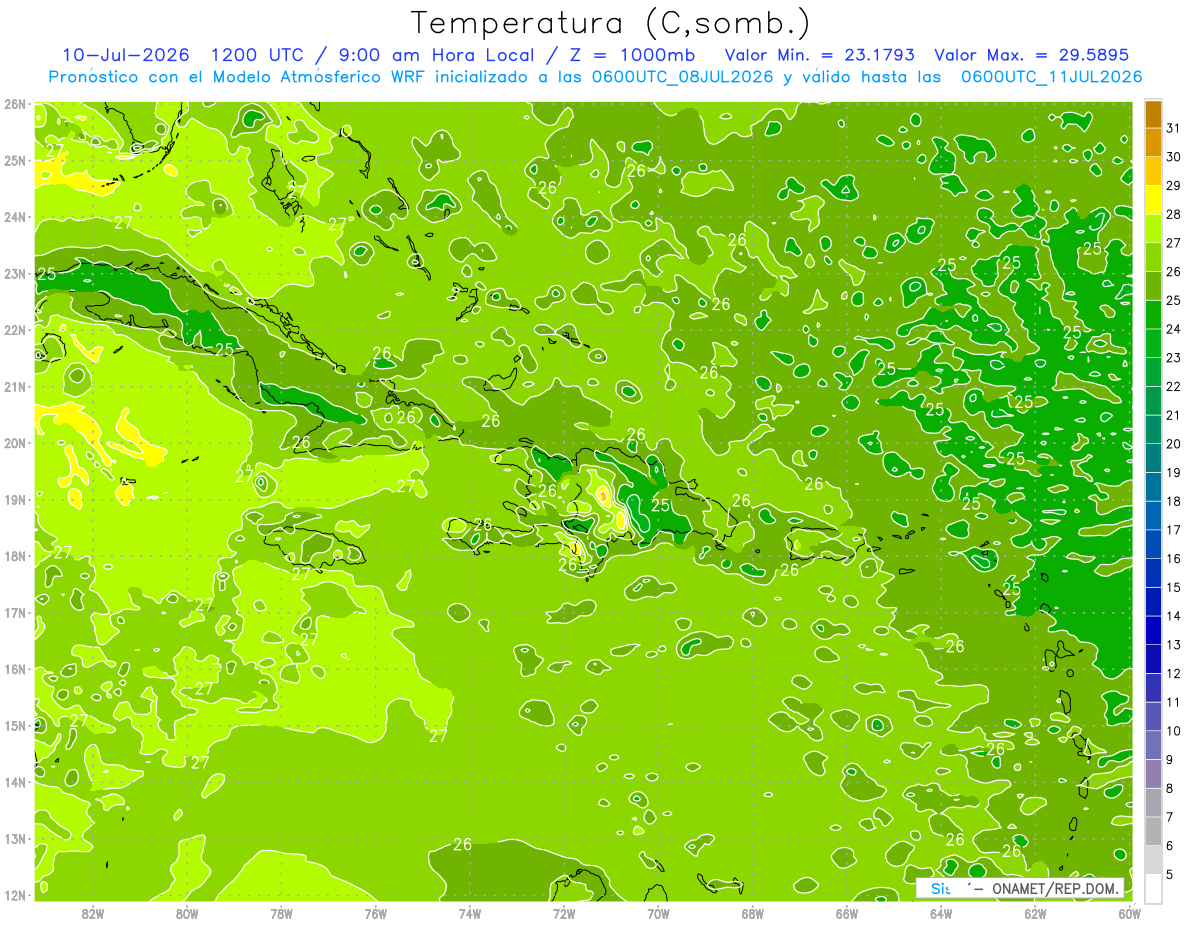Image resolution: width=1200 pixels, height=927 pixels.
Task: Click the "ONAMET/REP.DOM." credit label
Action: 1056,888
